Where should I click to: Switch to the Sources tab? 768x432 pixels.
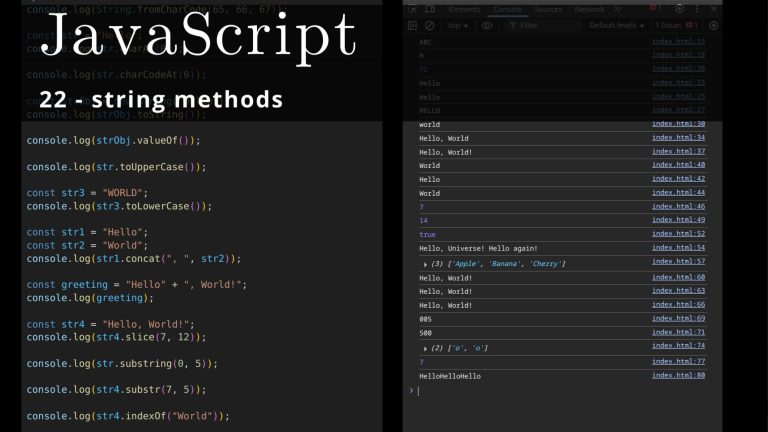(x=548, y=9)
